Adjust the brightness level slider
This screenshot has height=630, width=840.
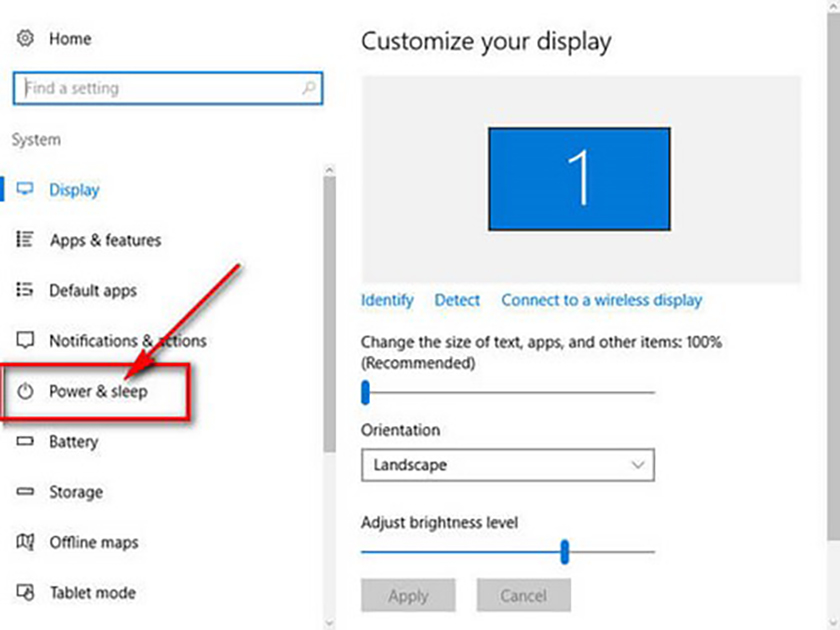click(x=566, y=551)
